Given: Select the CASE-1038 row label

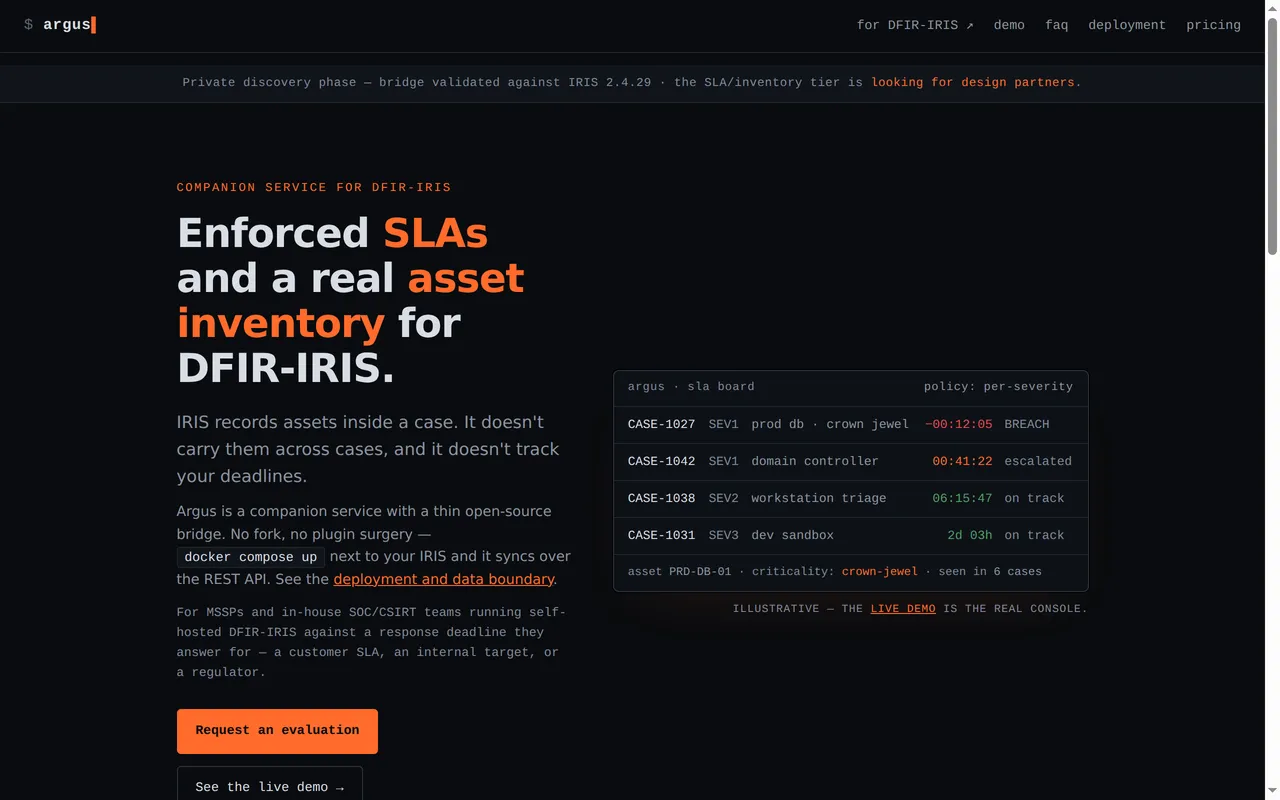Looking at the screenshot, I should (661, 498).
